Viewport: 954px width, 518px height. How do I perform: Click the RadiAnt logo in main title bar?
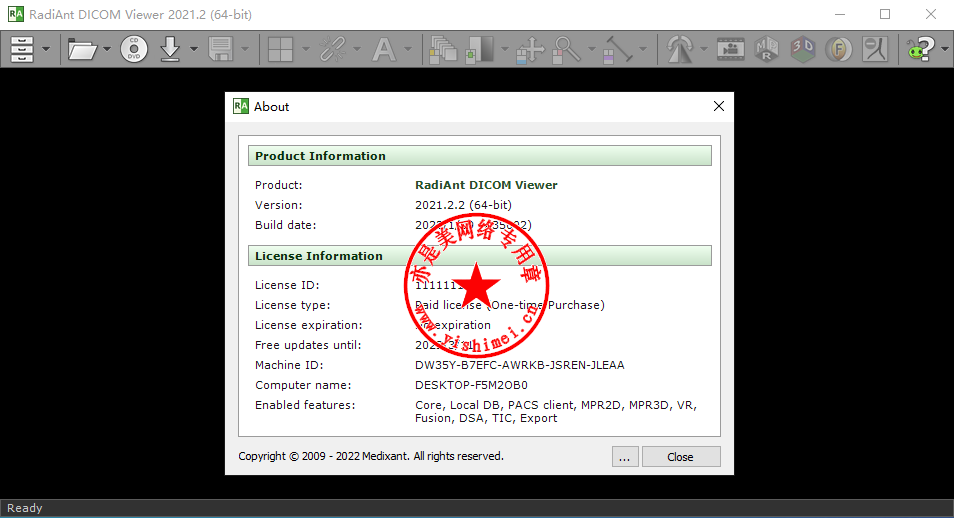coord(16,14)
